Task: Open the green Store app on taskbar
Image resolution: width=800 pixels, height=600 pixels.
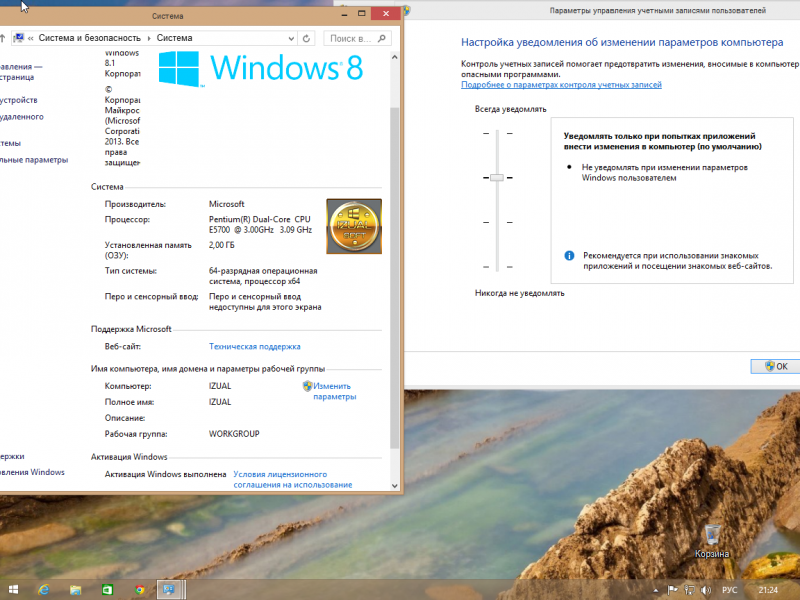Action: [x=107, y=590]
